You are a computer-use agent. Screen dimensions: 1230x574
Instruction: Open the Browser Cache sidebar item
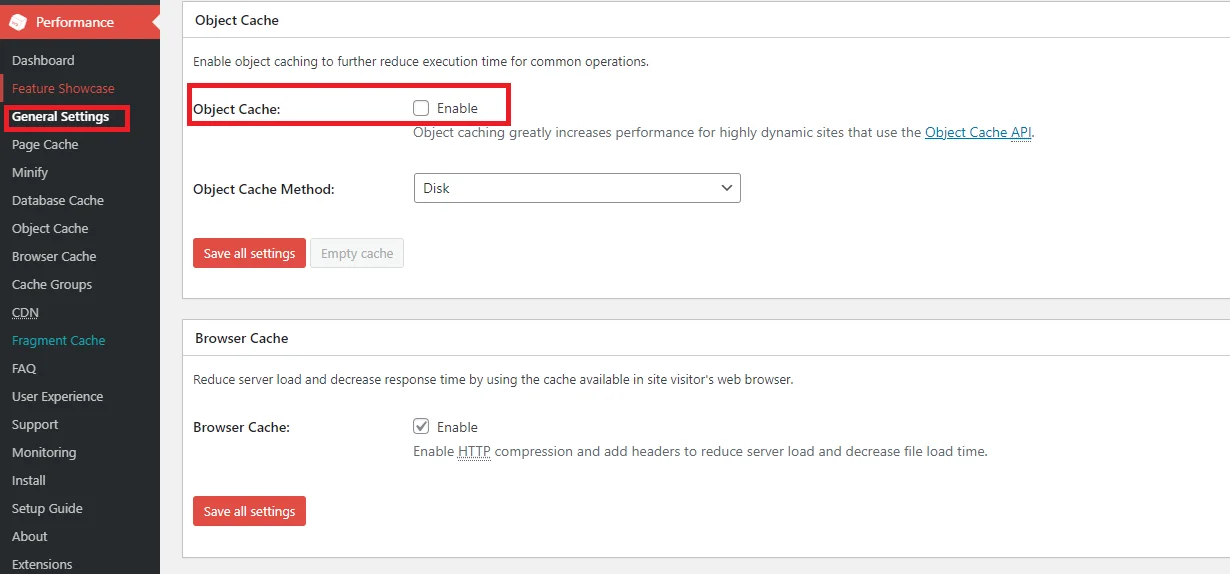pyautogui.click(x=54, y=256)
